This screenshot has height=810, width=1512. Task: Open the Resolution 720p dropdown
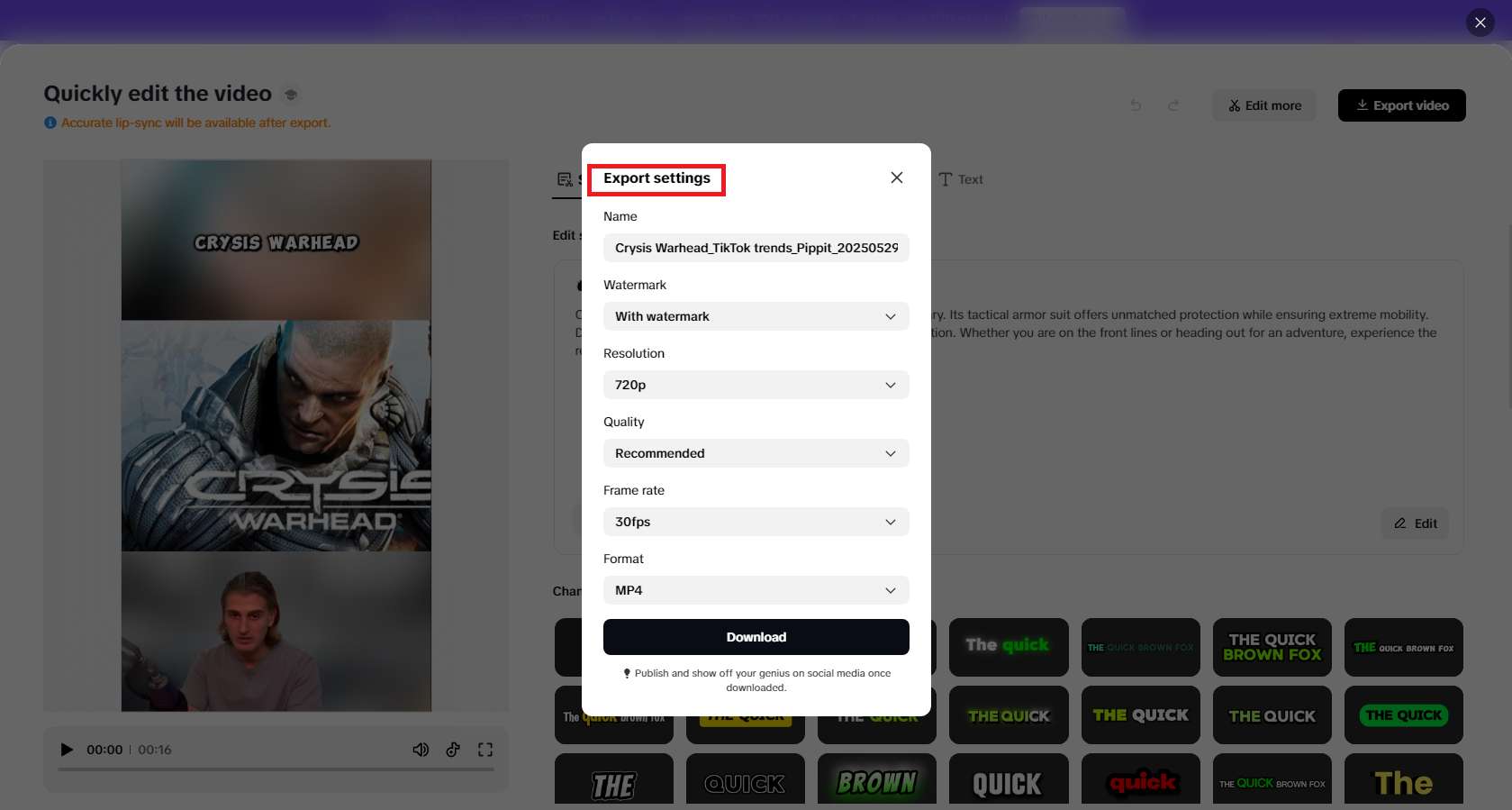tap(756, 385)
